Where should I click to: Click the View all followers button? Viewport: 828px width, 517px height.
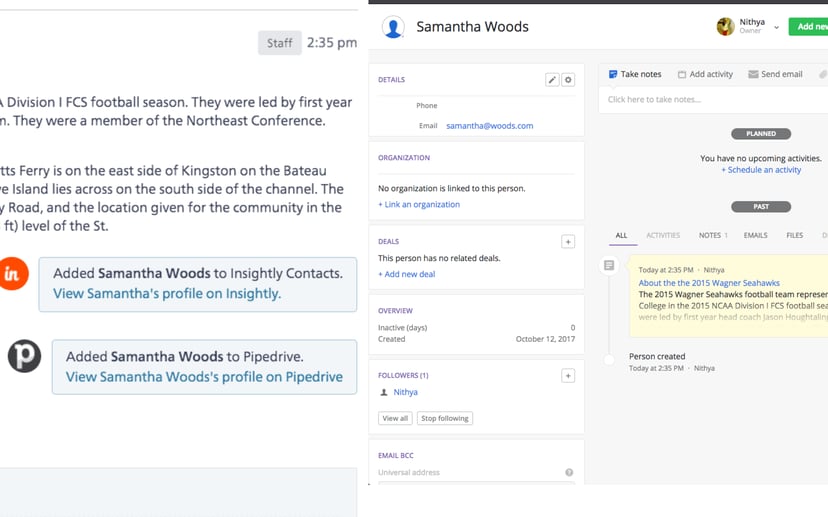(x=395, y=418)
